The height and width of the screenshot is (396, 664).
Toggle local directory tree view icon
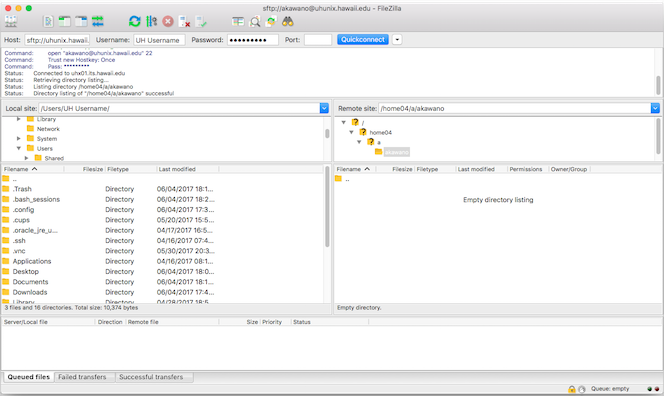(x=64, y=21)
